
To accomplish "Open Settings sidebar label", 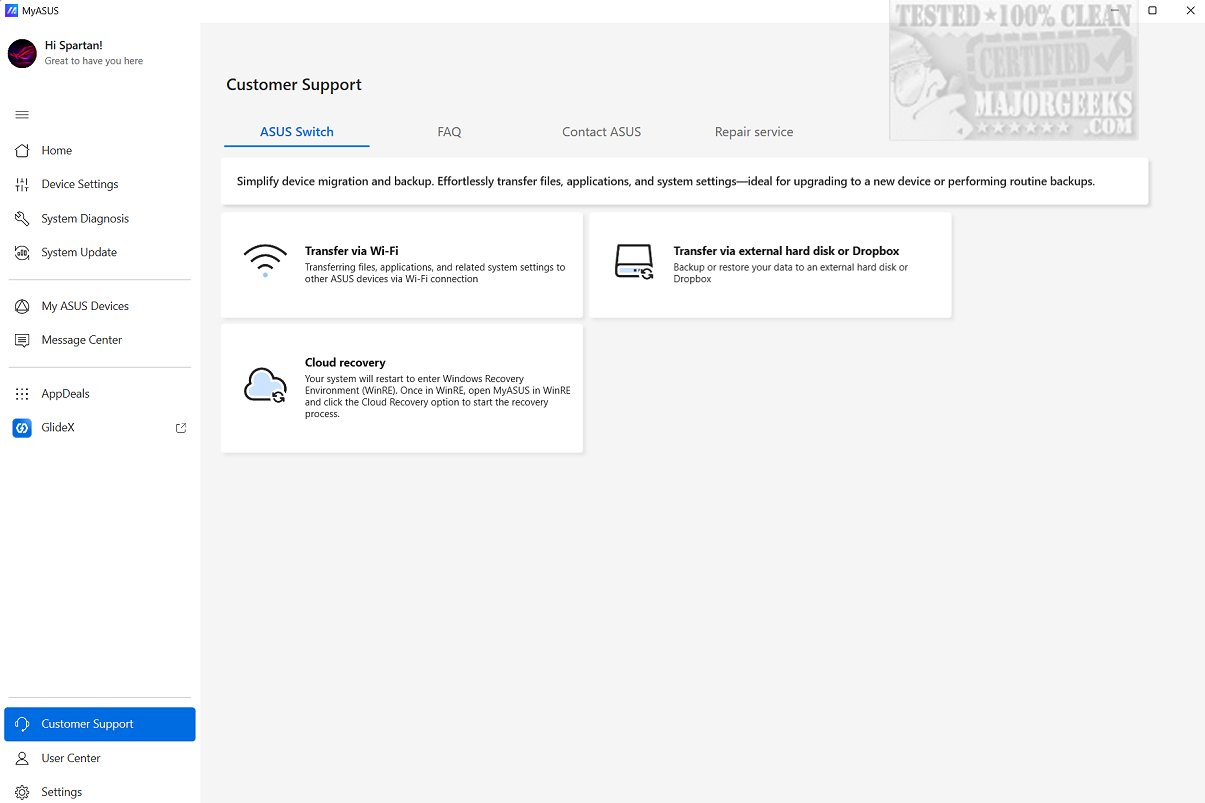I will coord(62,792).
